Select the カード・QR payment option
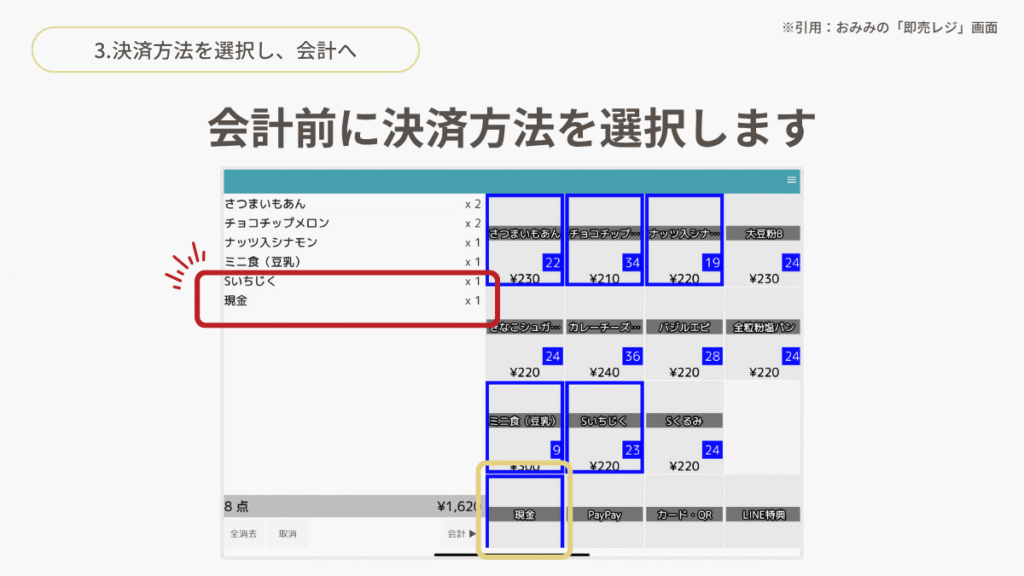1024x576 pixels. coord(684,513)
